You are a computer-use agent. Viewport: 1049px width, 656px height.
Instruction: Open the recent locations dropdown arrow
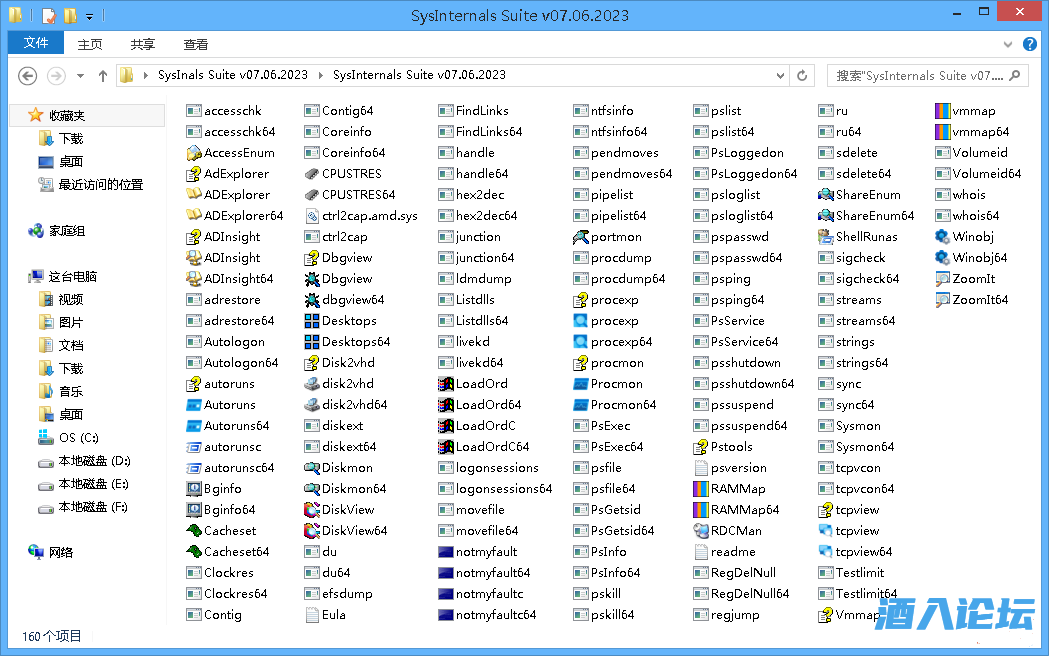point(81,76)
